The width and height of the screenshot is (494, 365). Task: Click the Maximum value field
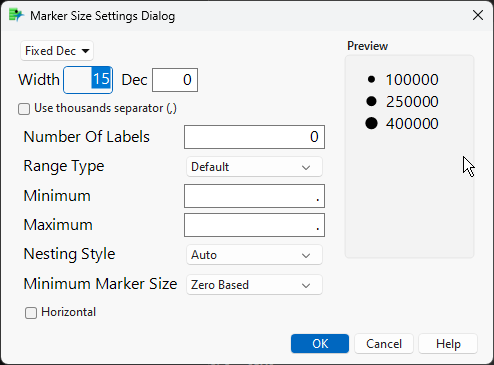point(254,225)
